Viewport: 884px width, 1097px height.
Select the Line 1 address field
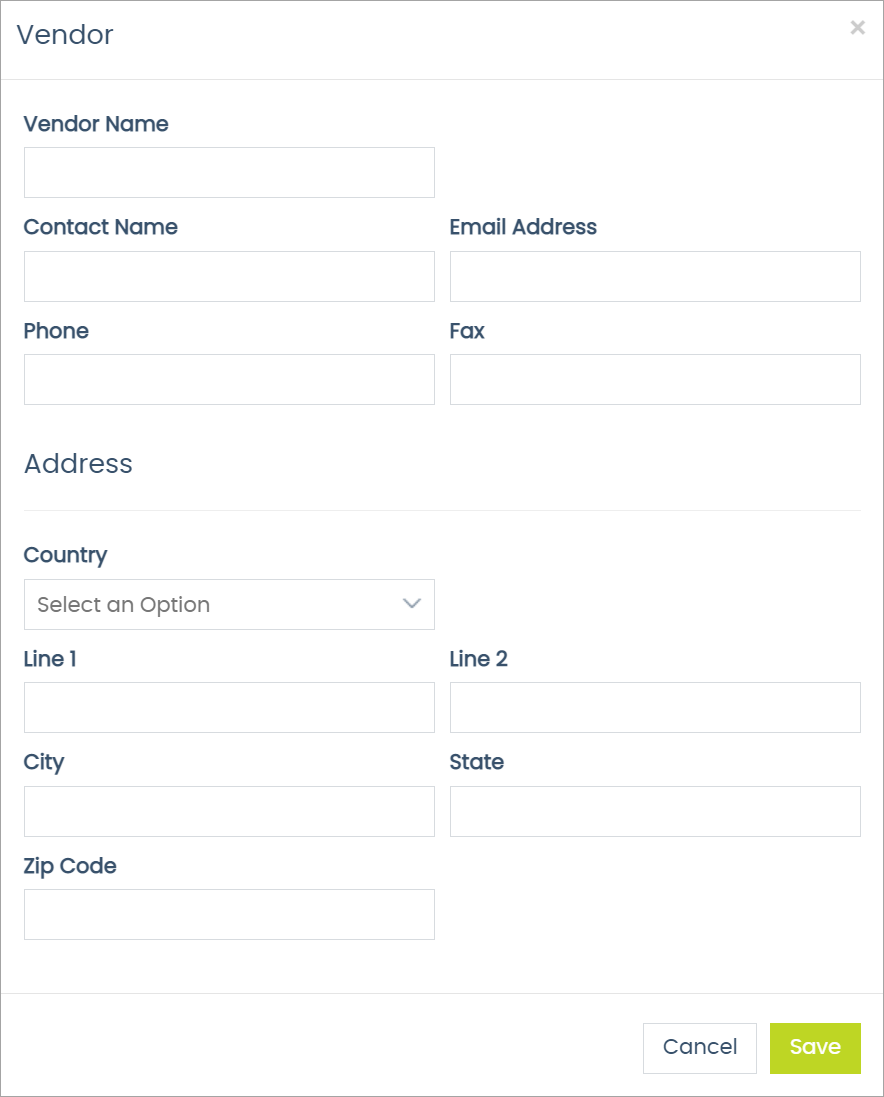point(229,707)
